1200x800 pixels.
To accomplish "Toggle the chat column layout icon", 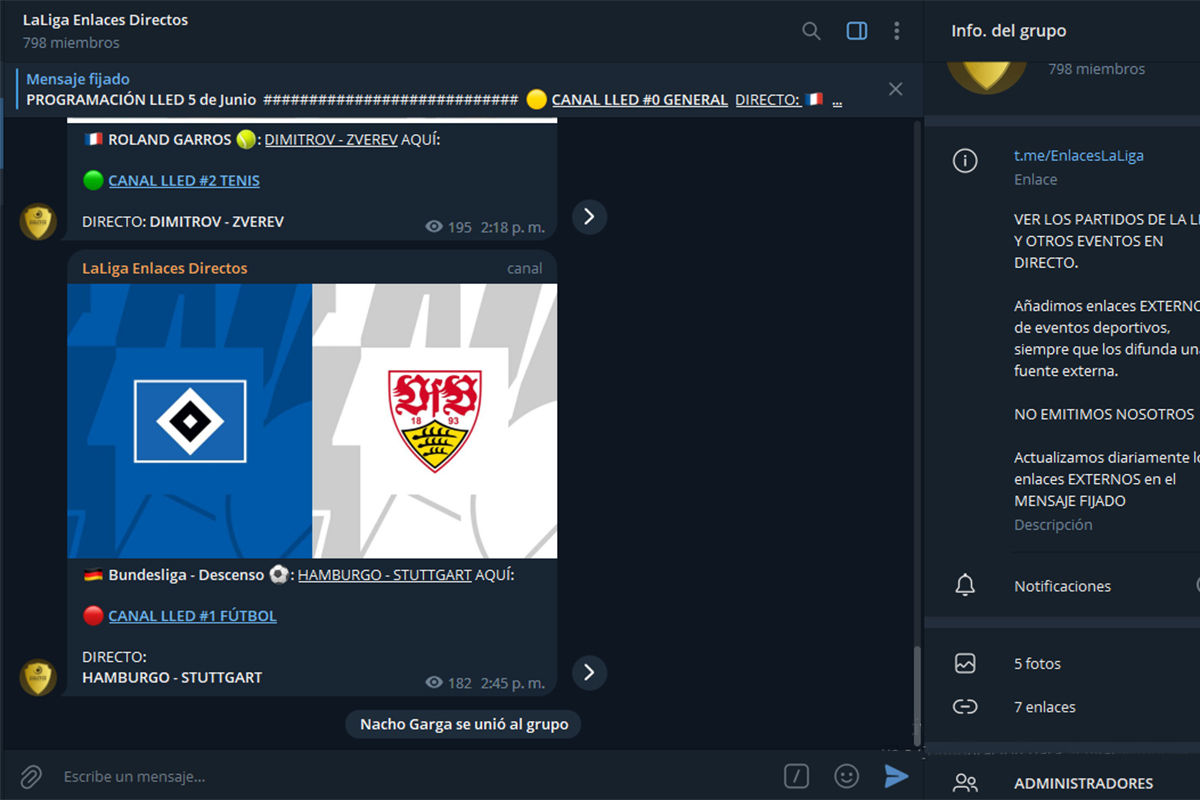I will click(x=856, y=31).
